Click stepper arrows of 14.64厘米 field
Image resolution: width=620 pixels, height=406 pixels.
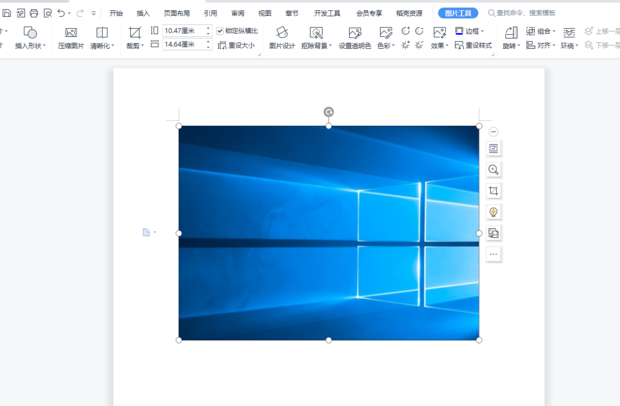tap(208, 44)
